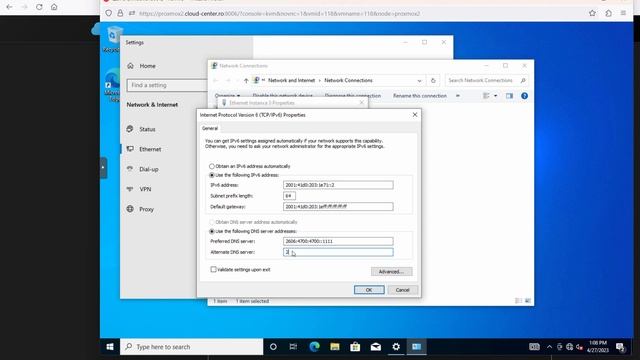
Task: Click the taskbar clock
Action: (598, 347)
